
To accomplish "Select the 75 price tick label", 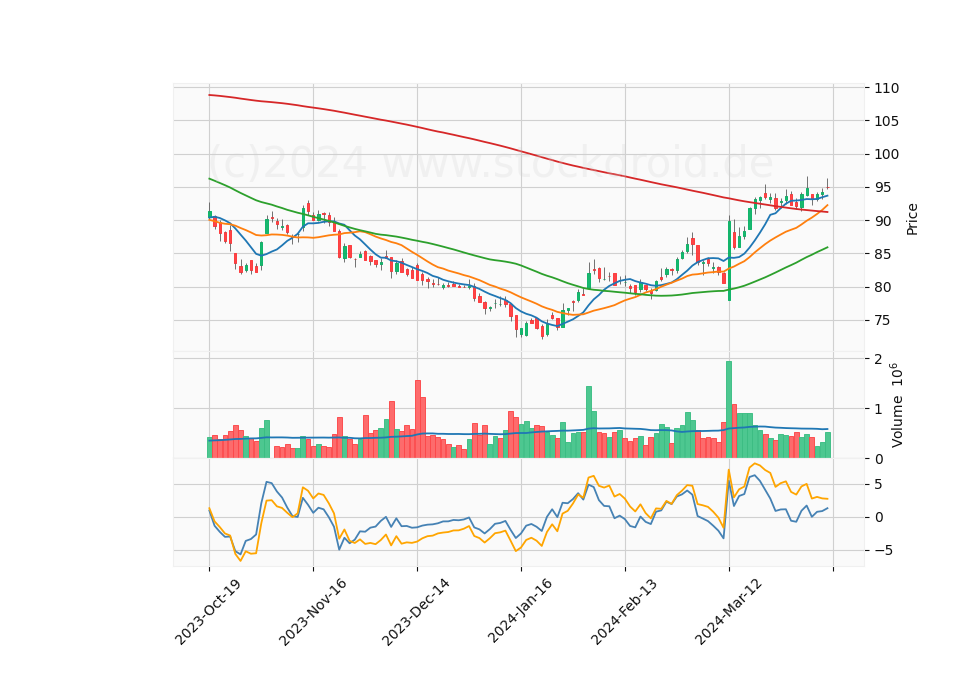I will [x=883, y=320].
